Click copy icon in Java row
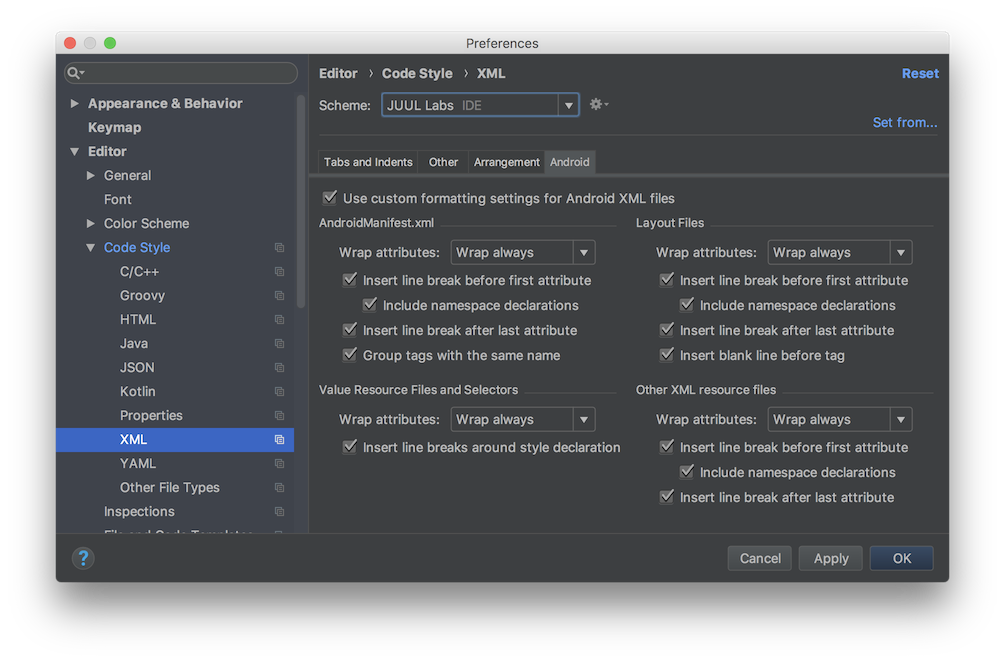 click(279, 343)
